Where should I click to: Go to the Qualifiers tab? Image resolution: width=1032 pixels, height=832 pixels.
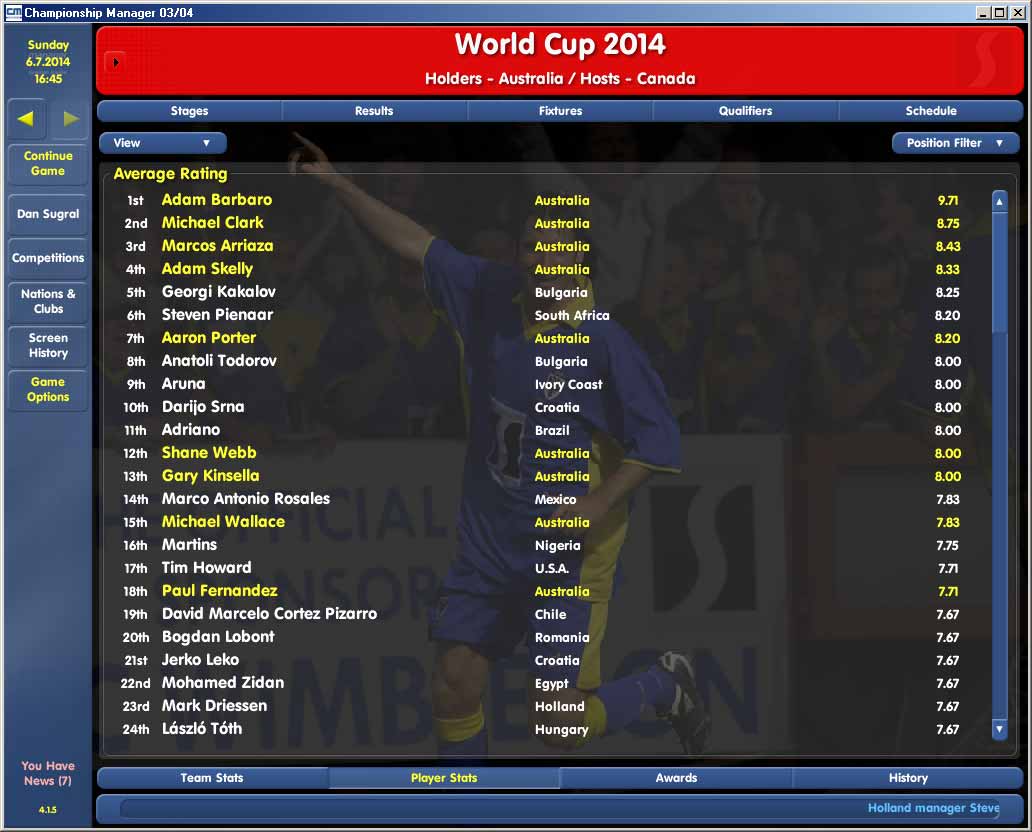pos(745,111)
